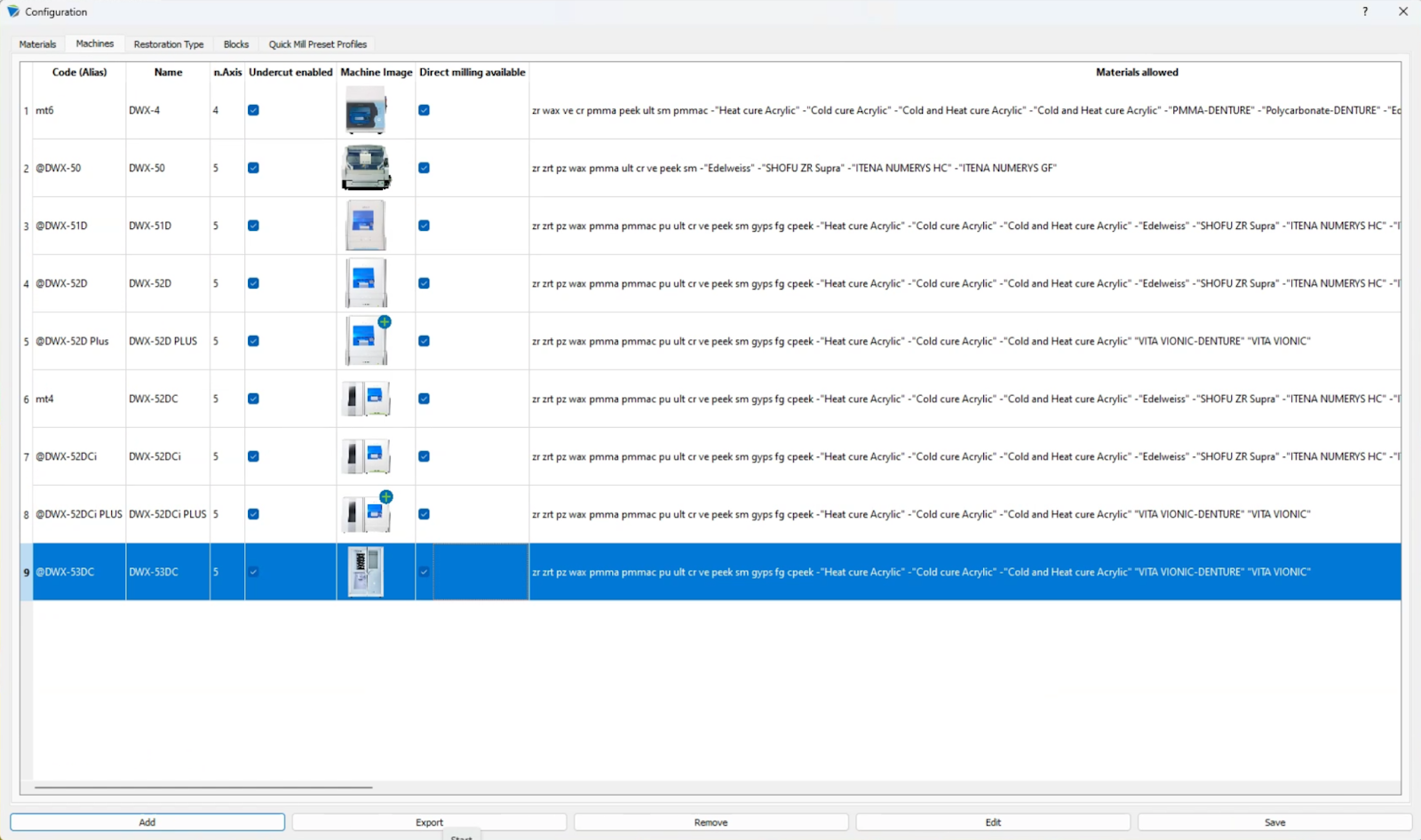
Task: Click n.Axis value 4 for DWX-4
Action: coord(227,110)
